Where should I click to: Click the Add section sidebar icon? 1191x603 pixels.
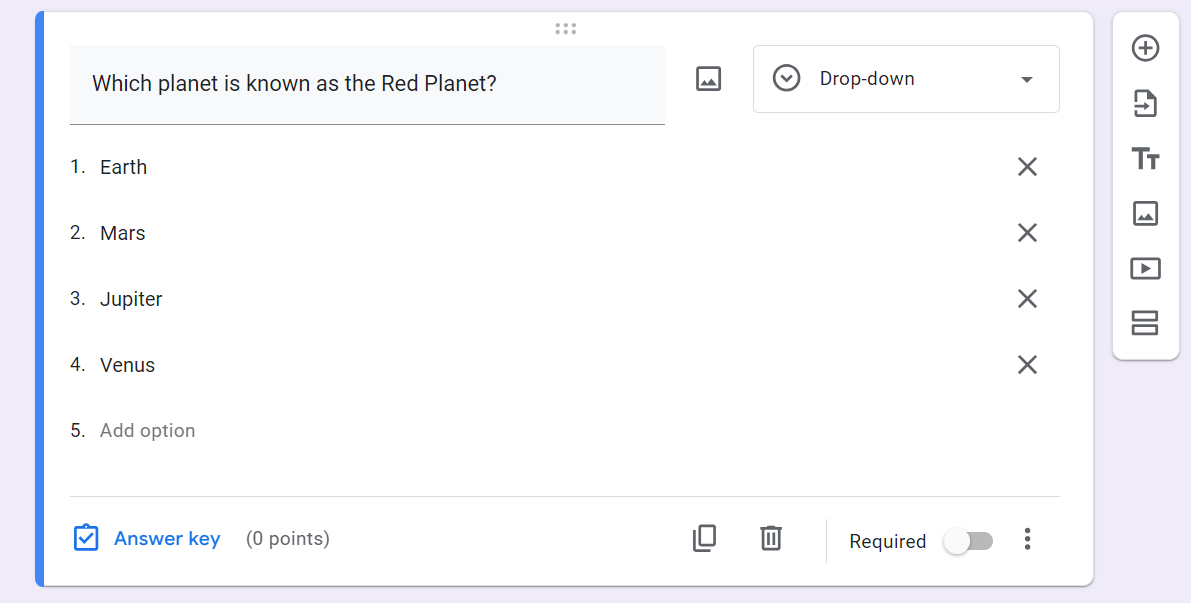pyautogui.click(x=1145, y=323)
